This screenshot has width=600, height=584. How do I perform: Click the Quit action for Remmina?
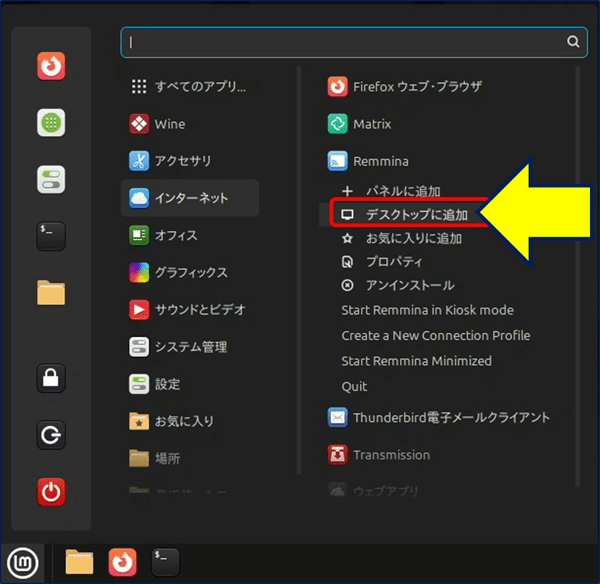[x=354, y=387]
